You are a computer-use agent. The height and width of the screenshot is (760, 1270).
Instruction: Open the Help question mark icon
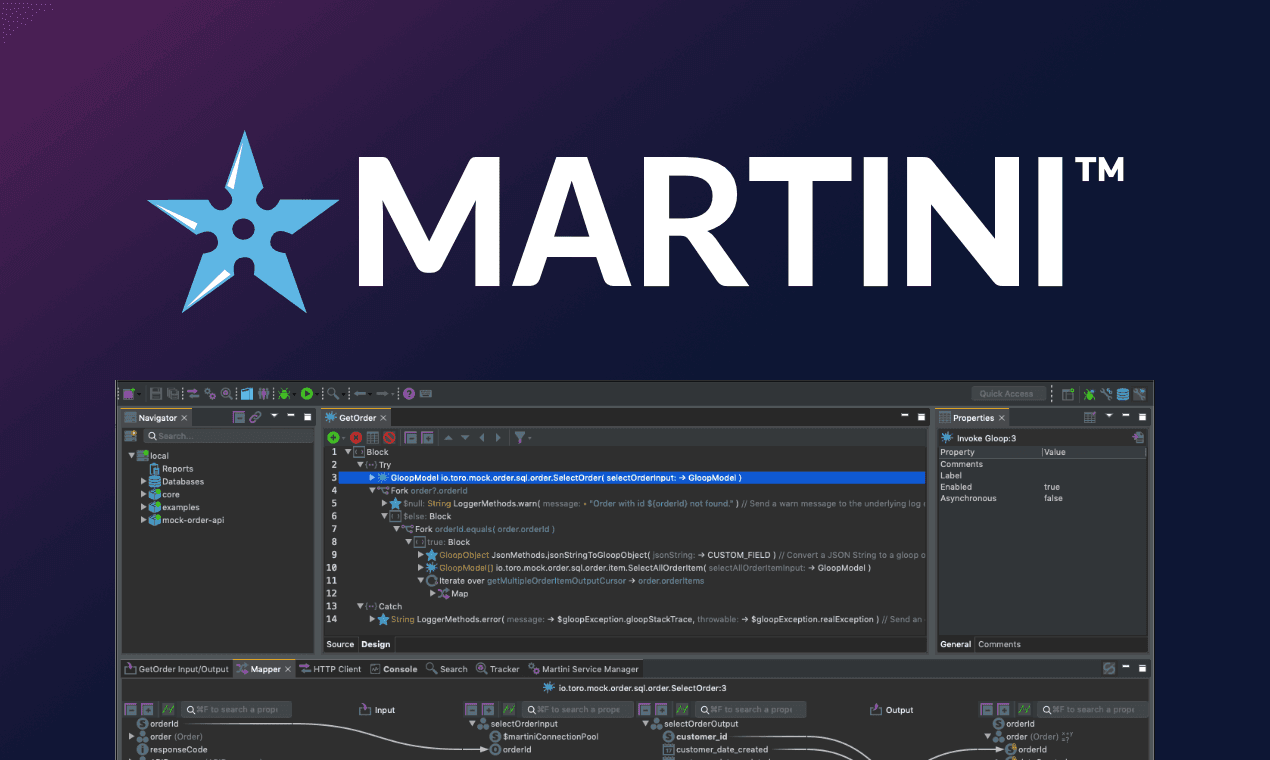click(409, 394)
